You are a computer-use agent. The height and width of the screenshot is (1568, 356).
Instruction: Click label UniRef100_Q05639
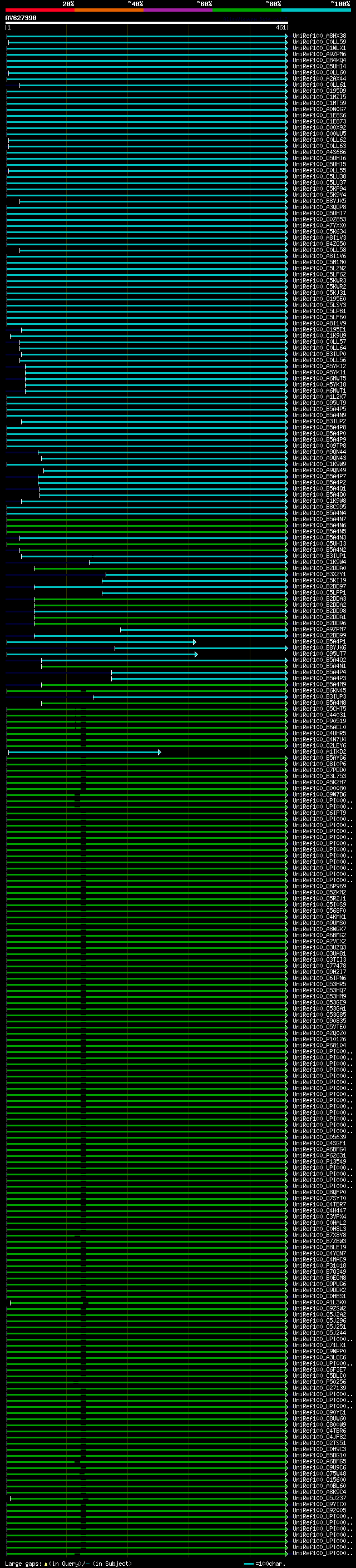pos(319,1137)
